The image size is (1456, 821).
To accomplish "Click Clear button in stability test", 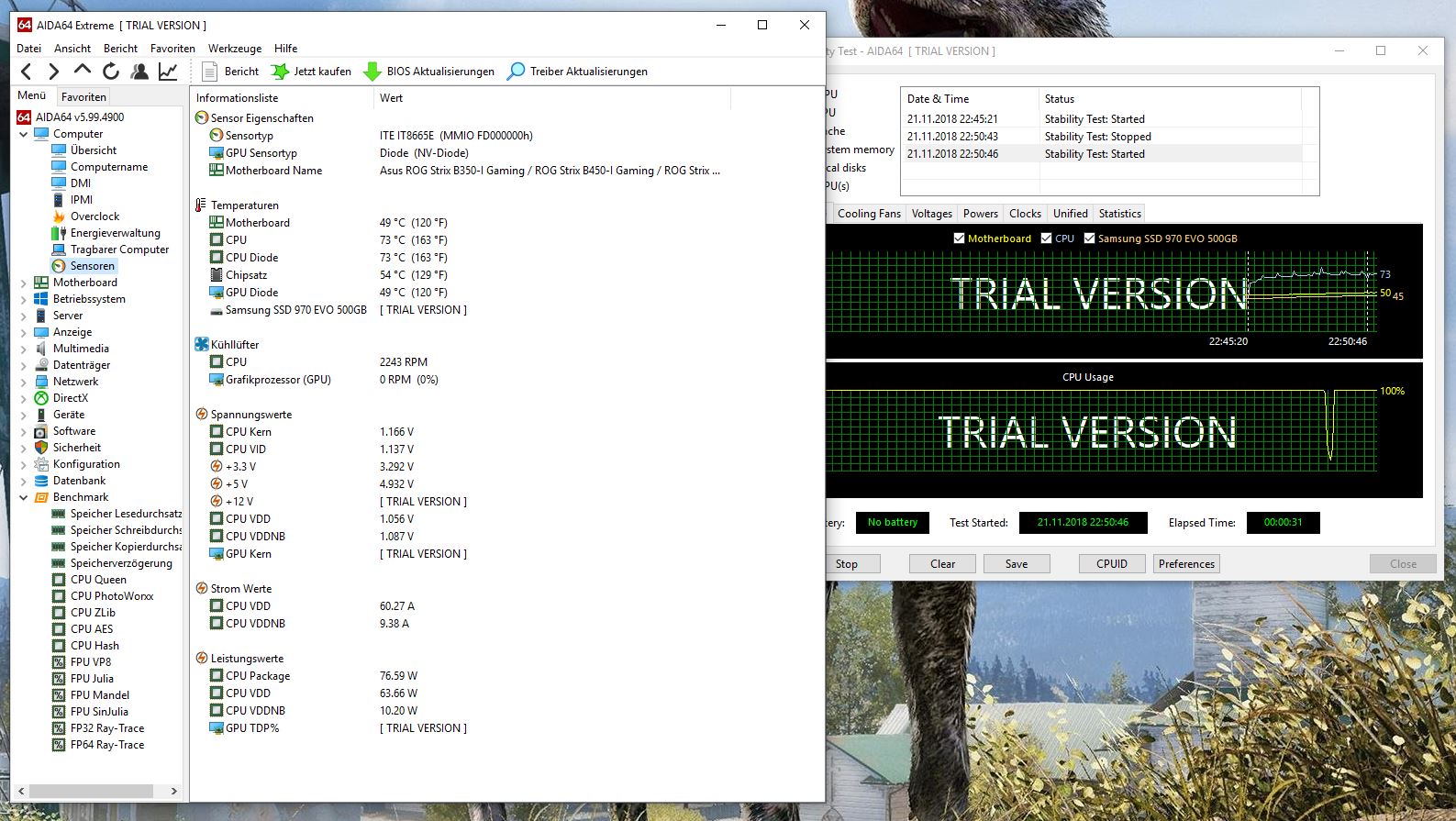I will click(942, 564).
